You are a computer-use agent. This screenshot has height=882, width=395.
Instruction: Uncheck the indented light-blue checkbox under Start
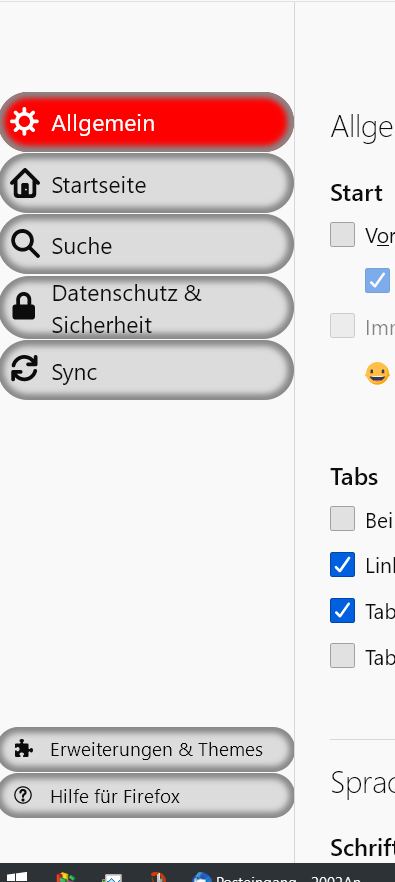[377, 280]
